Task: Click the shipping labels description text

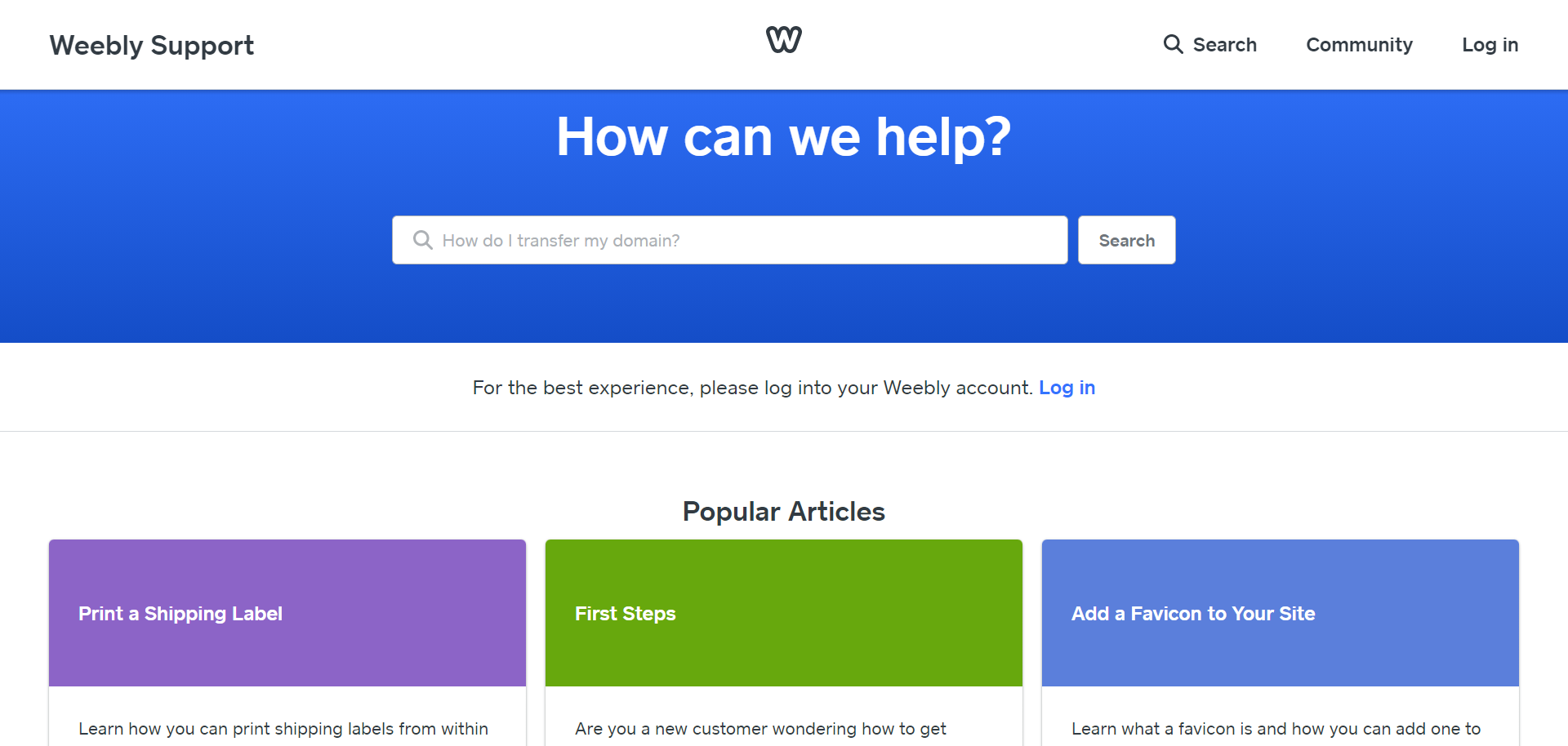Action: (283, 728)
